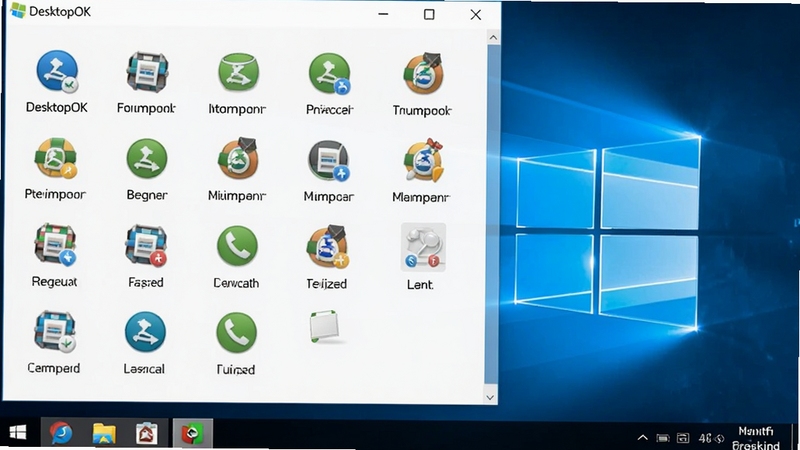
Task: Switch to the active DesktopOK taskbar button
Action: [x=192, y=434]
